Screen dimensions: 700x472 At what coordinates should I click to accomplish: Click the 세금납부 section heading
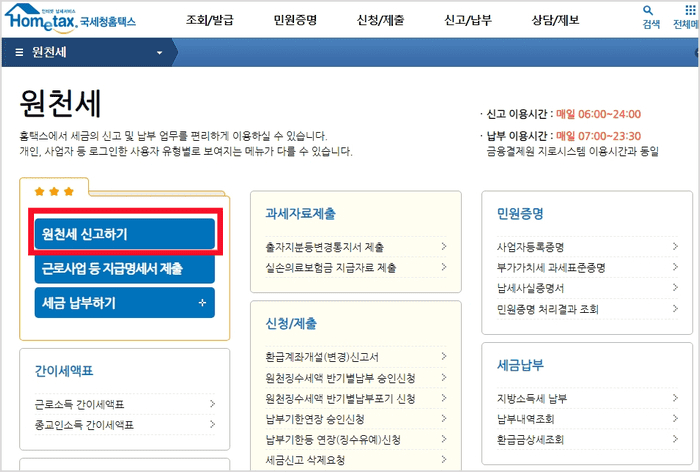click(520, 365)
